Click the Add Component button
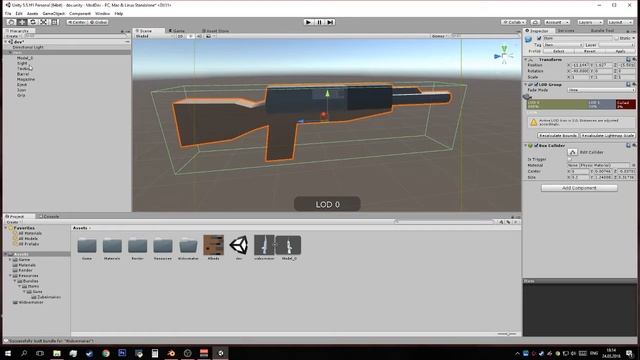640x360 pixels. [x=579, y=188]
